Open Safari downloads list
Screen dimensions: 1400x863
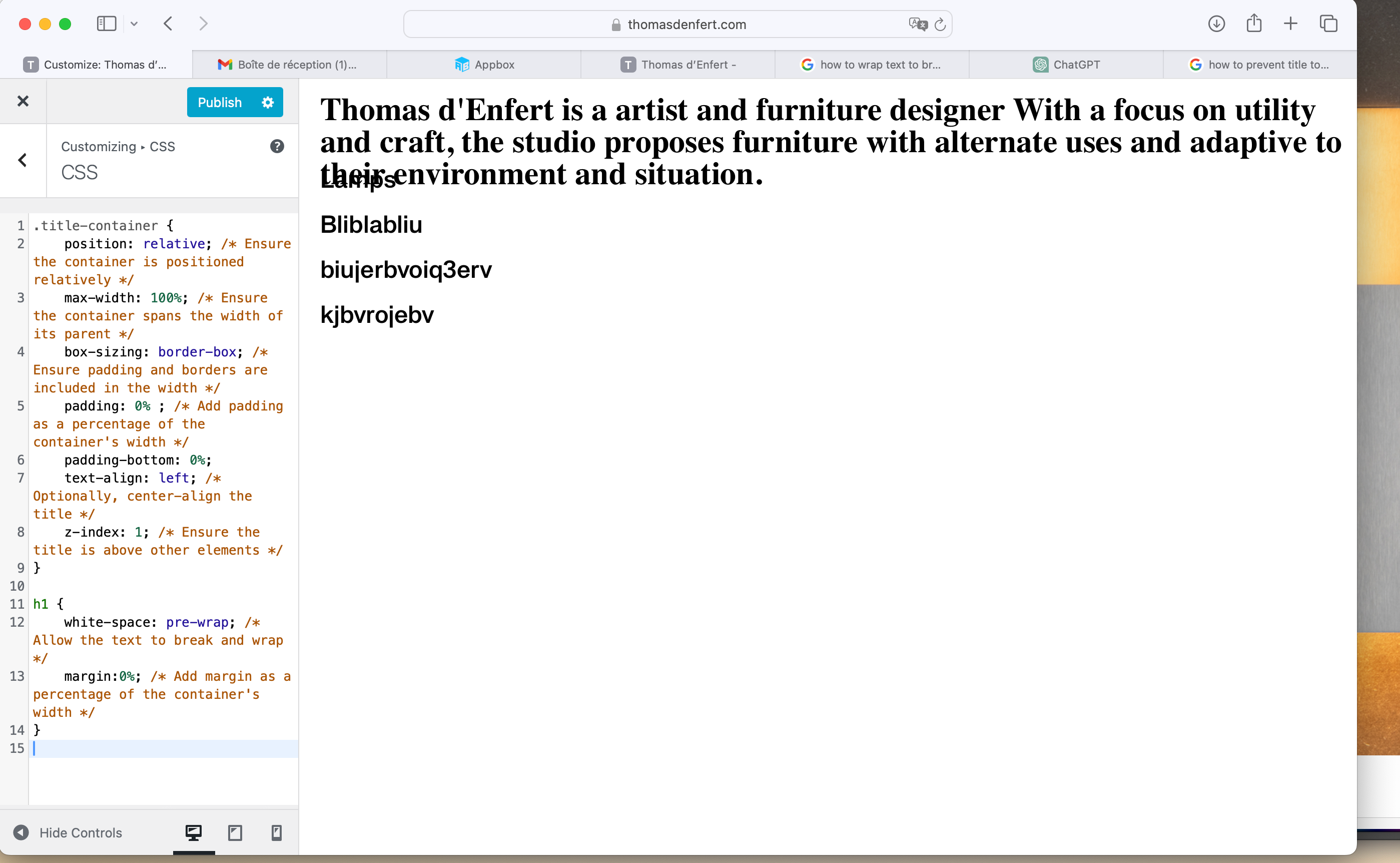1216,24
